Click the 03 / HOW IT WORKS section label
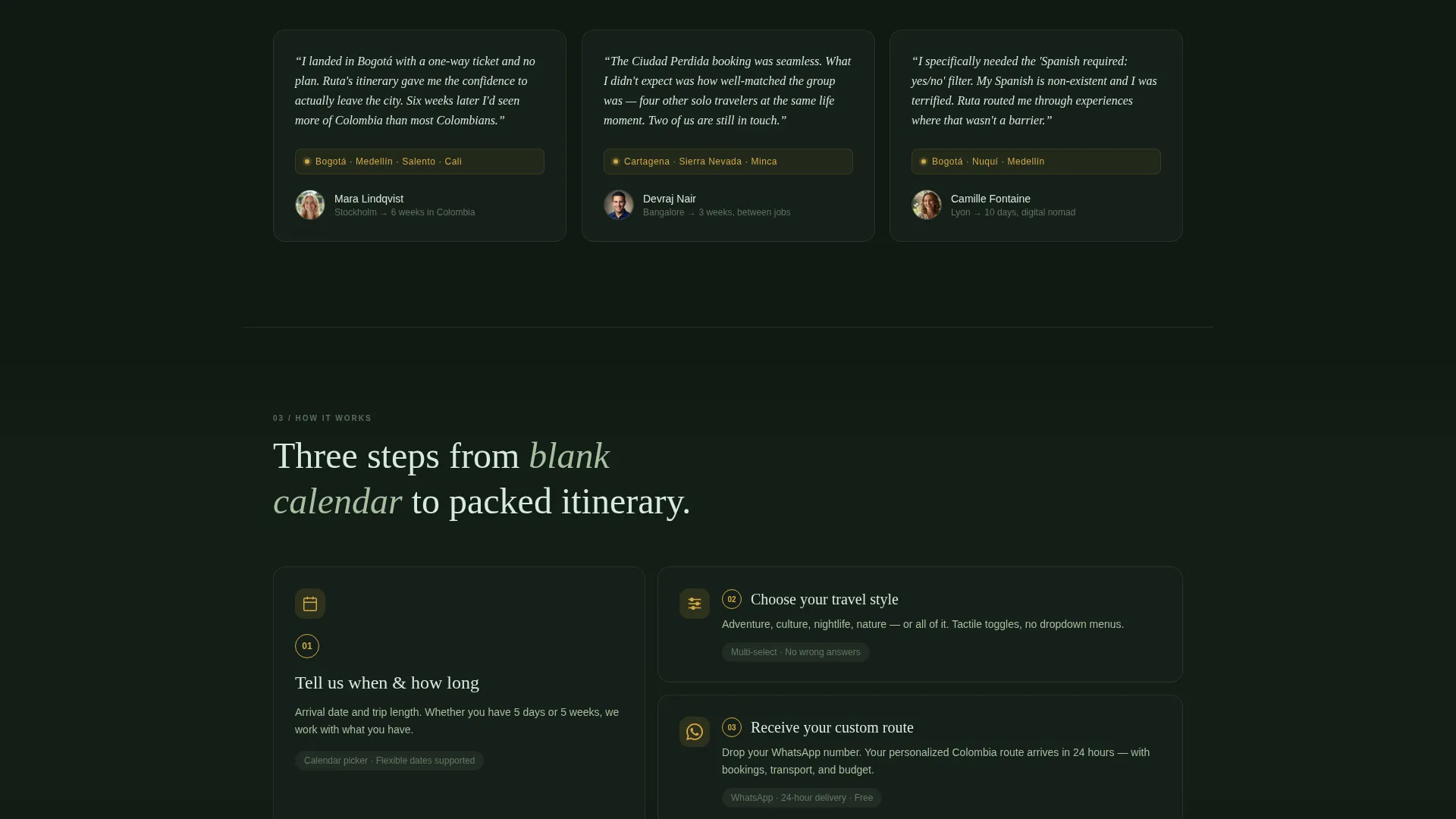The width and height of the screenshot is (1456, 819). coord(322,418)
